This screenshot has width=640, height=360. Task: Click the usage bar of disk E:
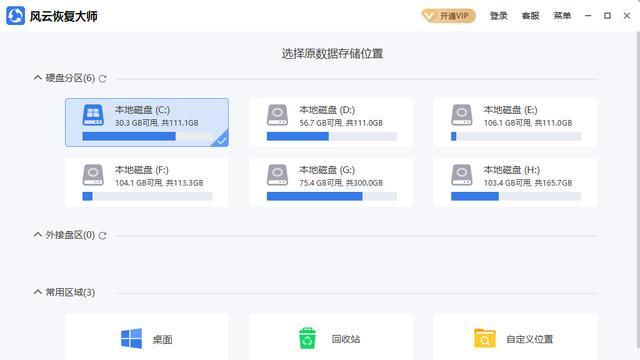point(516,136)
